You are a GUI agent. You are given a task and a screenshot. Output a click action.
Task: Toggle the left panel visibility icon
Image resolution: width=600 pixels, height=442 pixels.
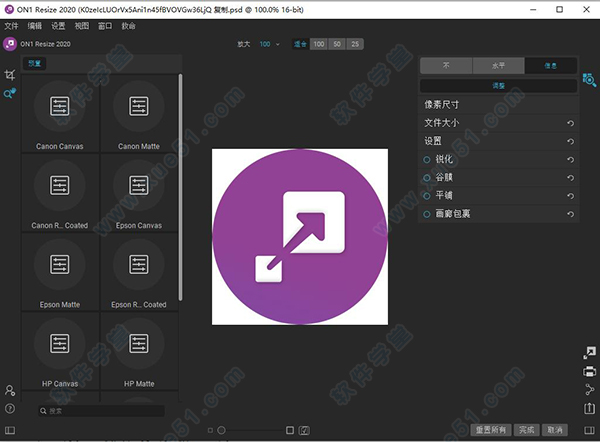point(10,430)
